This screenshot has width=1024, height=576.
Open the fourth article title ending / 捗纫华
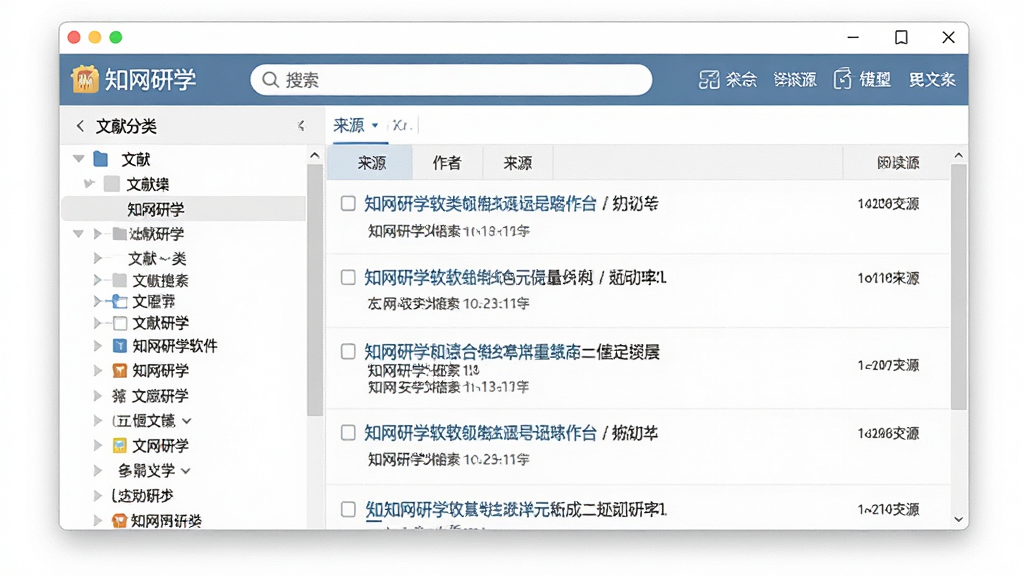click(x=511, y=434)
